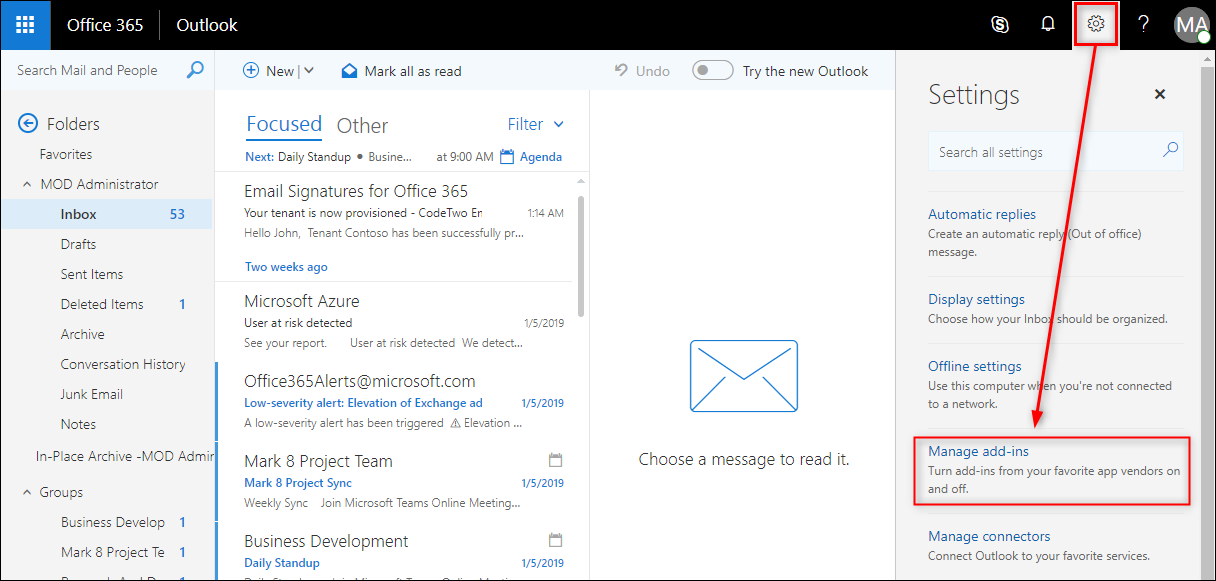Open Automatic replies settings
The width and height of the screenshot is (1216, 581).
click(981, 214)
